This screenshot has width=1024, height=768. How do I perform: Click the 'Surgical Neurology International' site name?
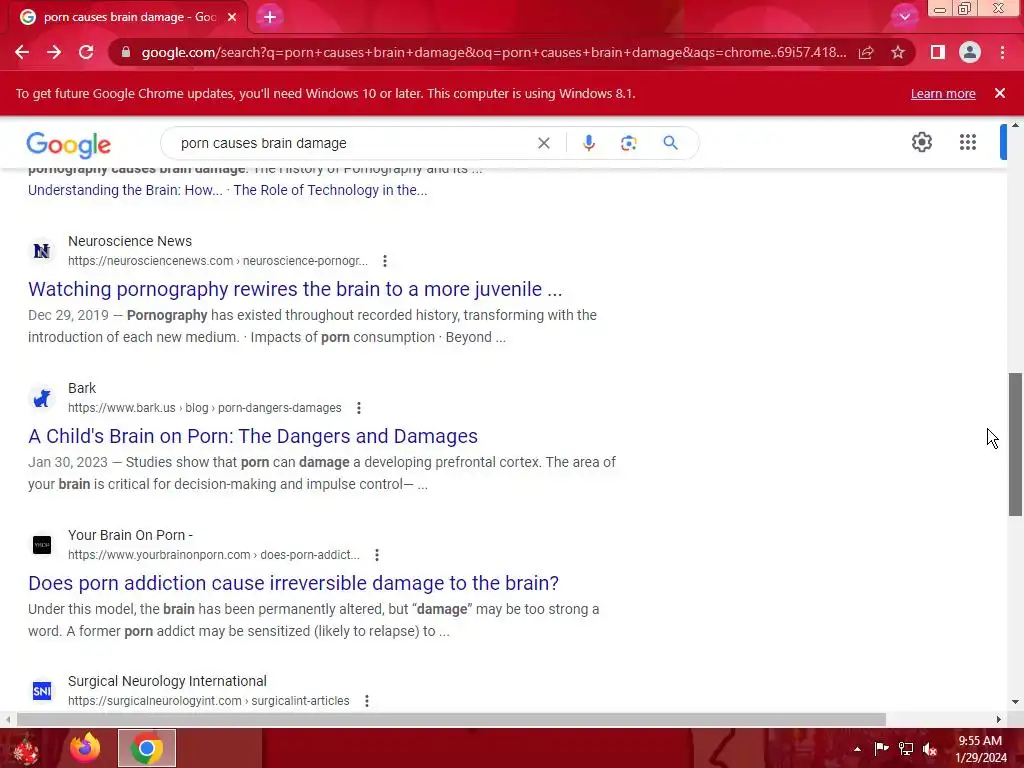point(167,681)
